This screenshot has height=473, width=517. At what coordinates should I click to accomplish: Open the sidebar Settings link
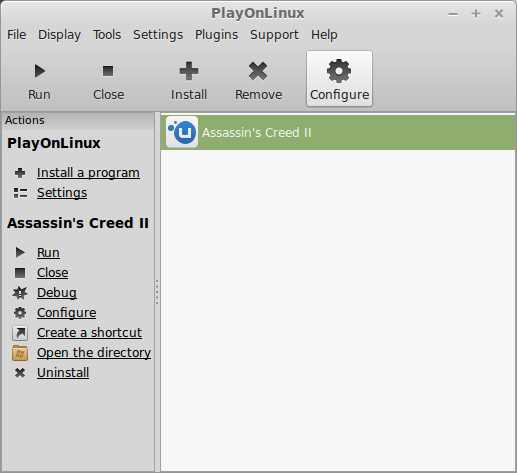pyautogui.click(x=62, y=193)
